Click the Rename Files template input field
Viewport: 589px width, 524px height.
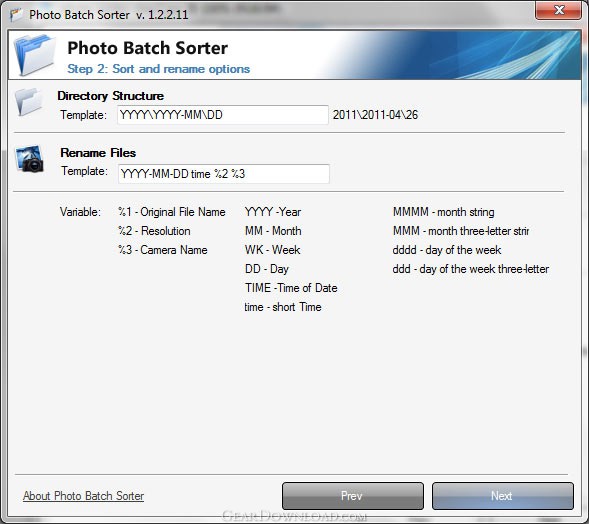[x=224, y=174]
